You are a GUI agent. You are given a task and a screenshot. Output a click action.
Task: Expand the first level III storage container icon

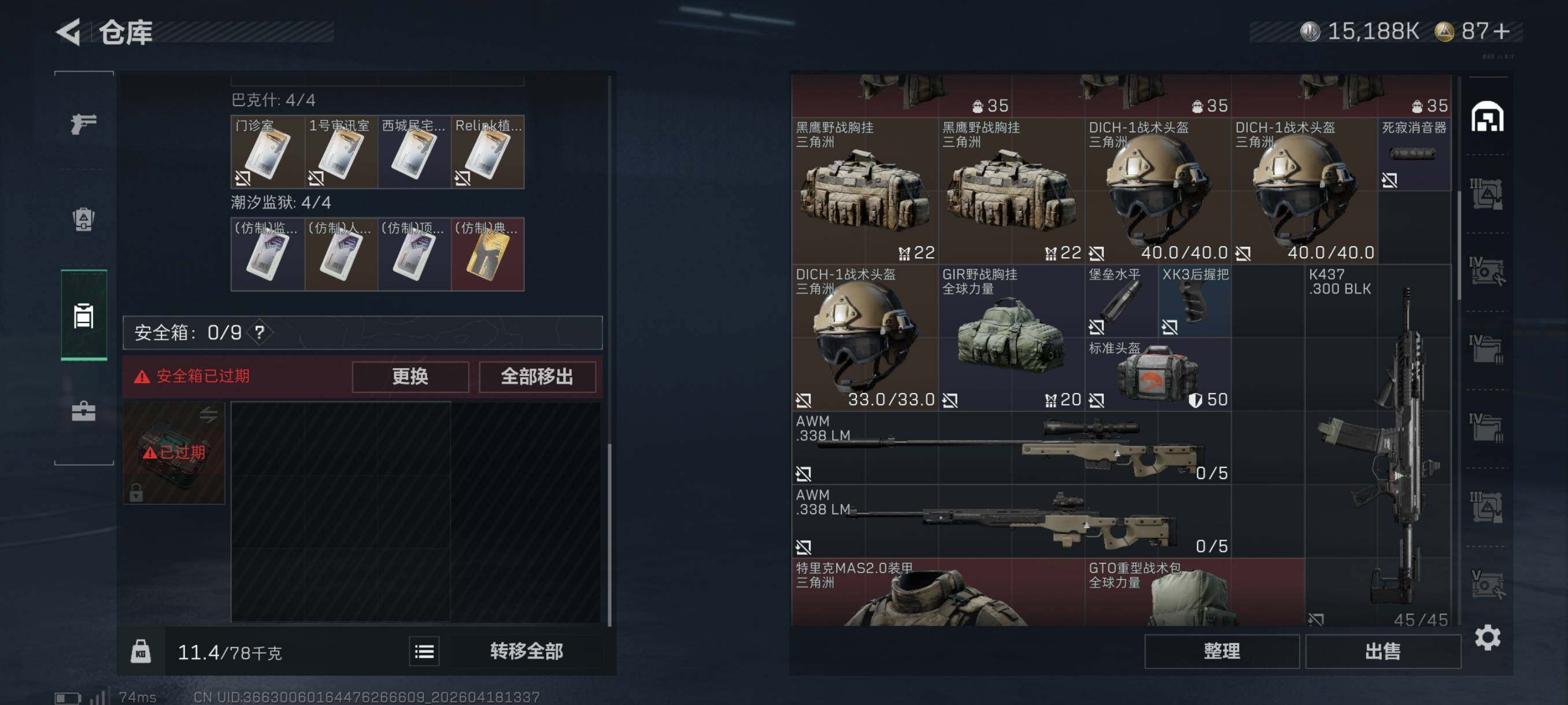click(1486, 194)
